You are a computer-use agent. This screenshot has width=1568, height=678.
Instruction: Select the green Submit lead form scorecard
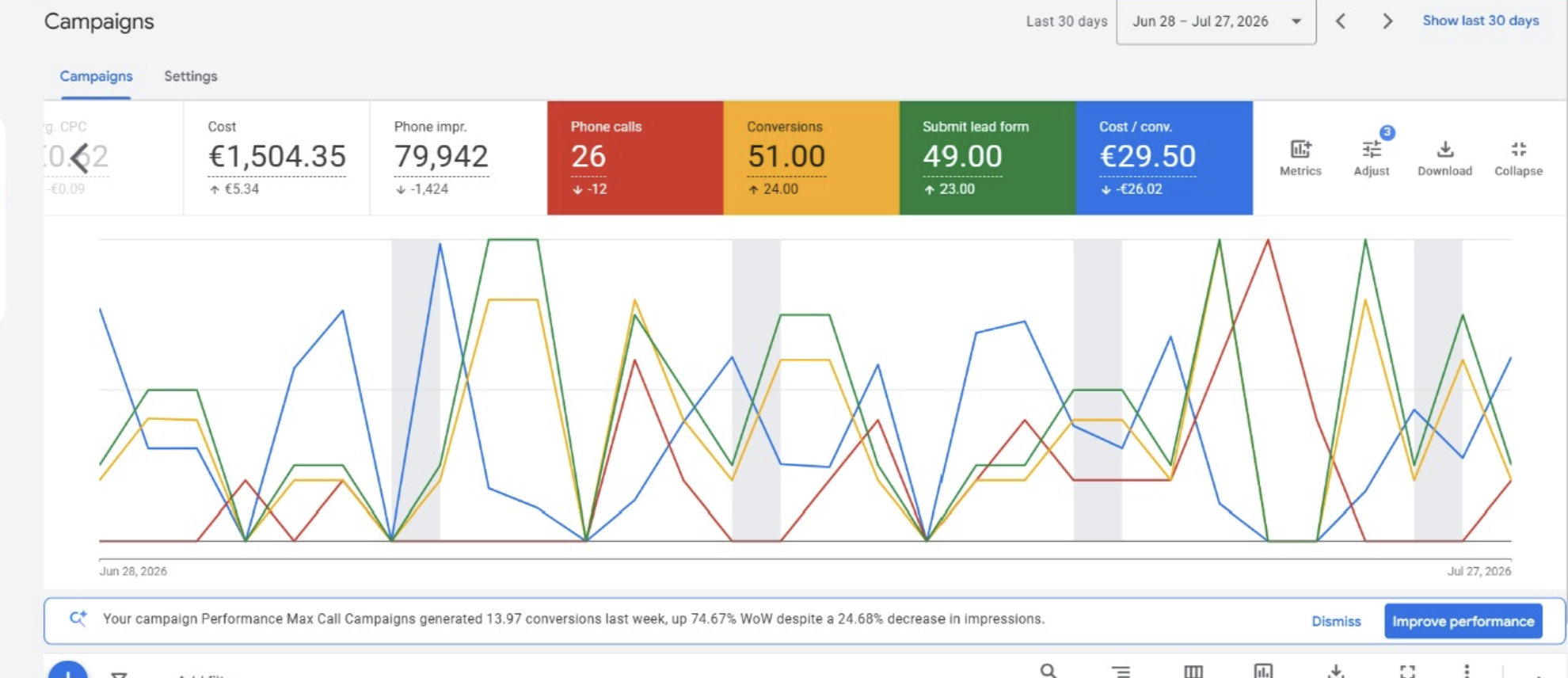click(x=988, y=158)
